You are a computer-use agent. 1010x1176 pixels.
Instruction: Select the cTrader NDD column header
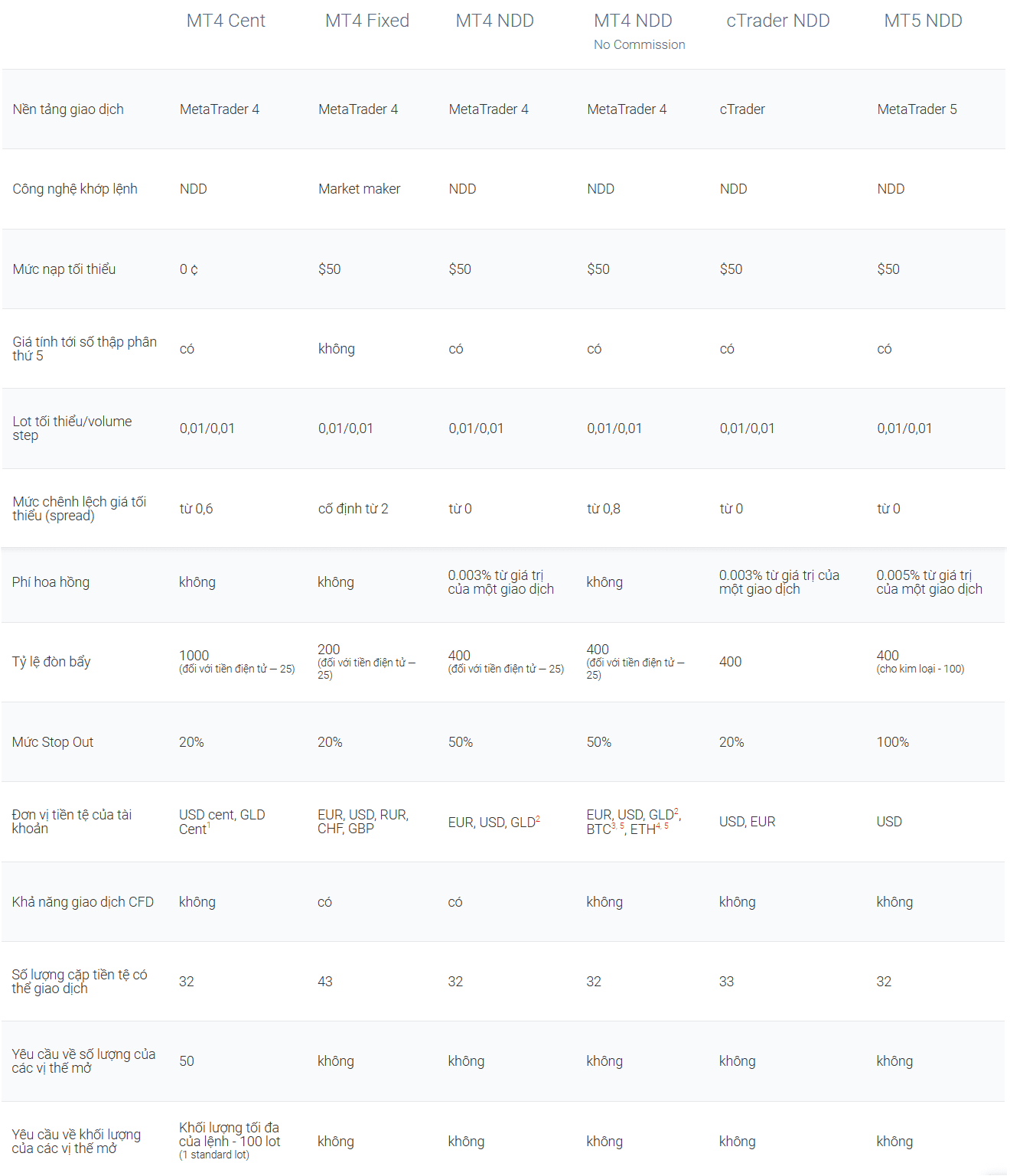coord(778,21)
